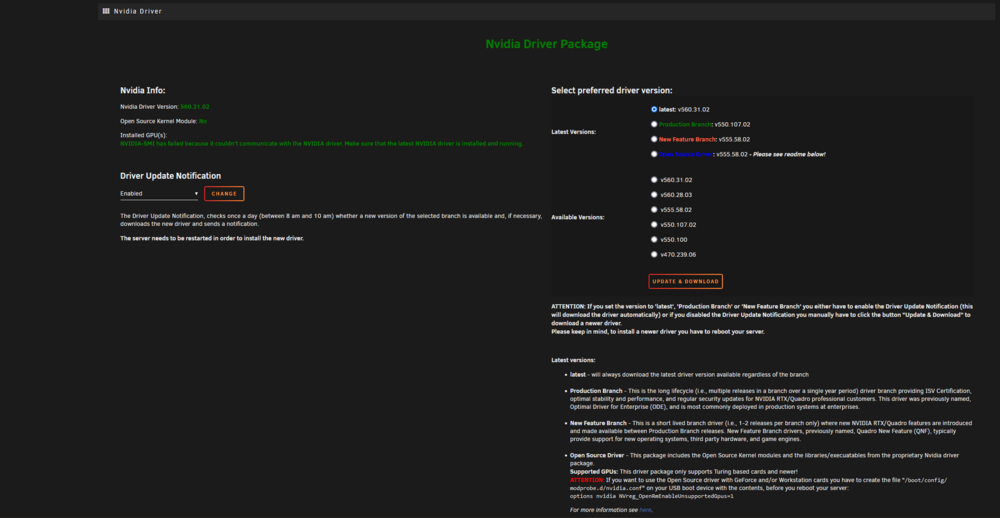Image resolution: width=1000 pixels, height=518 pixels.
Task: Open the Driver Update Notification 'Enabled' dropdown
Action: tap(159, 193)
